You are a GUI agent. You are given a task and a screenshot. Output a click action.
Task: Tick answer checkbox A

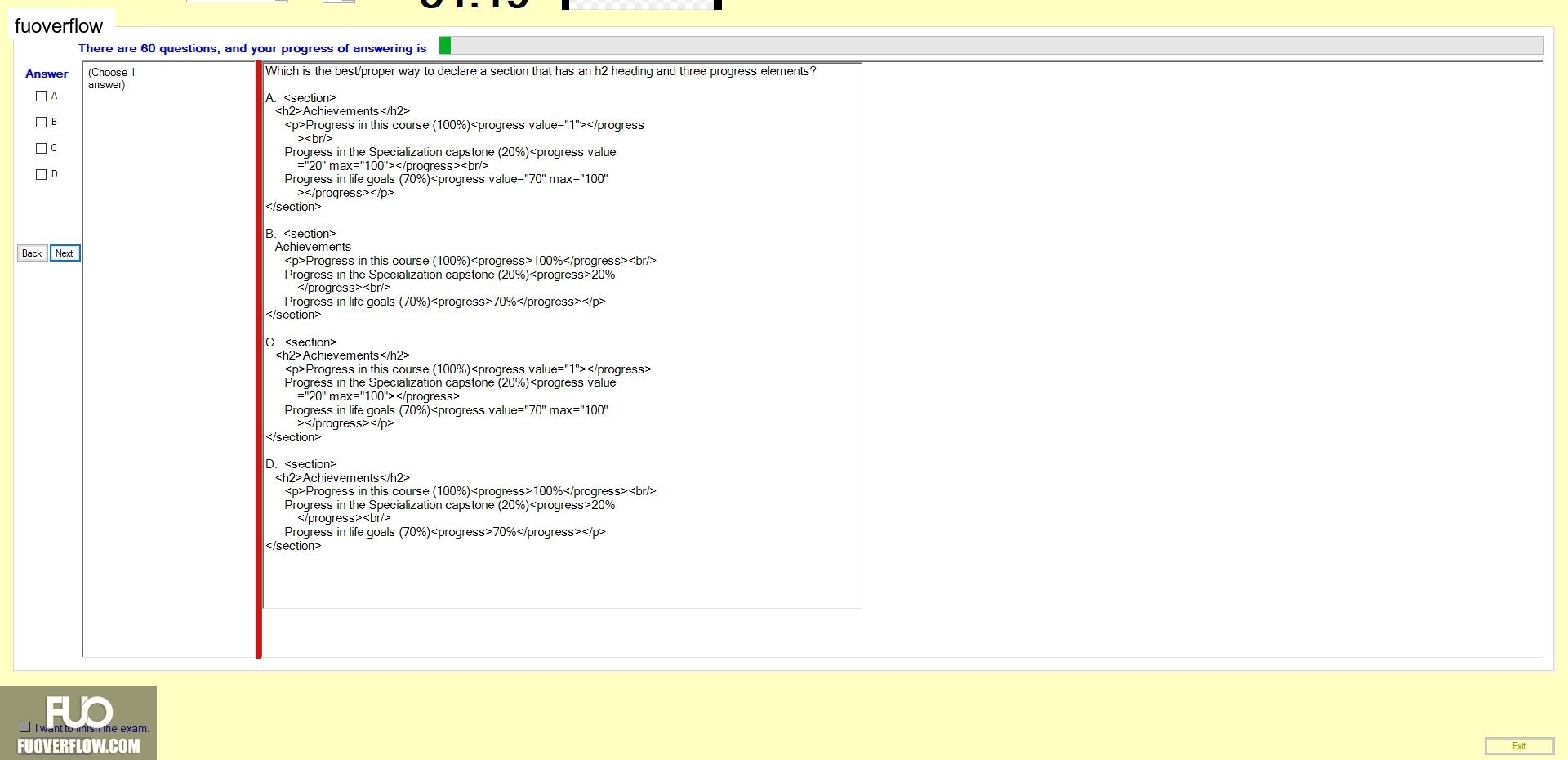(41, 96)
